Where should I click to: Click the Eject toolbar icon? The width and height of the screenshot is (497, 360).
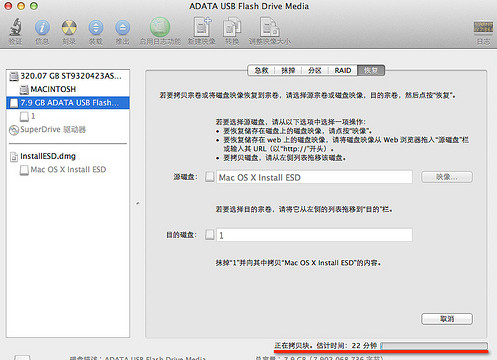[x=122, y=27]
